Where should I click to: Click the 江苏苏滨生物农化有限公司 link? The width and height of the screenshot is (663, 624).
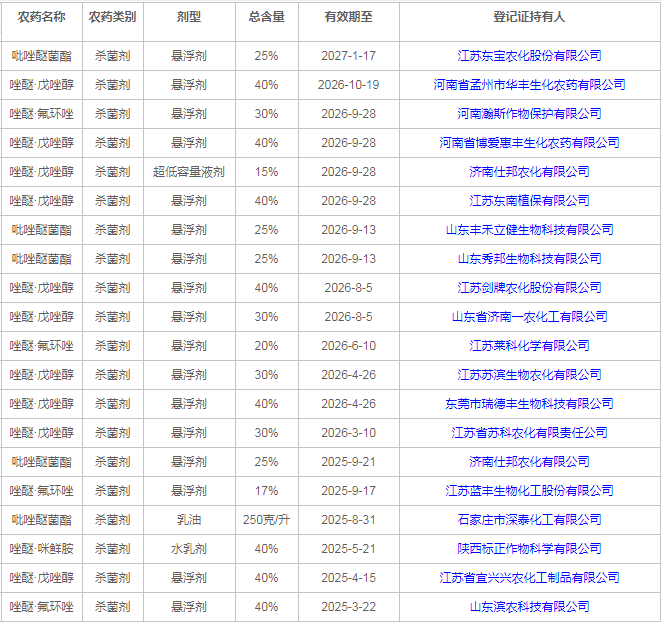529,375
